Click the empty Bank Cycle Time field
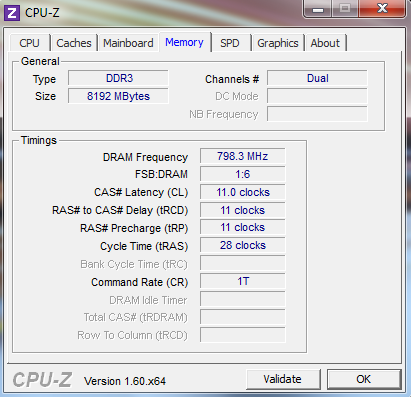 pos(243,264)
